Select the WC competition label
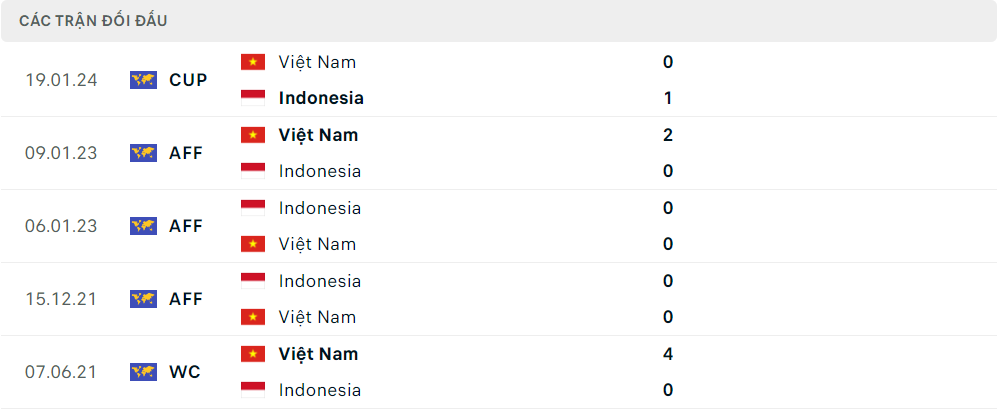Viewport: 1000px width, 409px height. point(185,372)
